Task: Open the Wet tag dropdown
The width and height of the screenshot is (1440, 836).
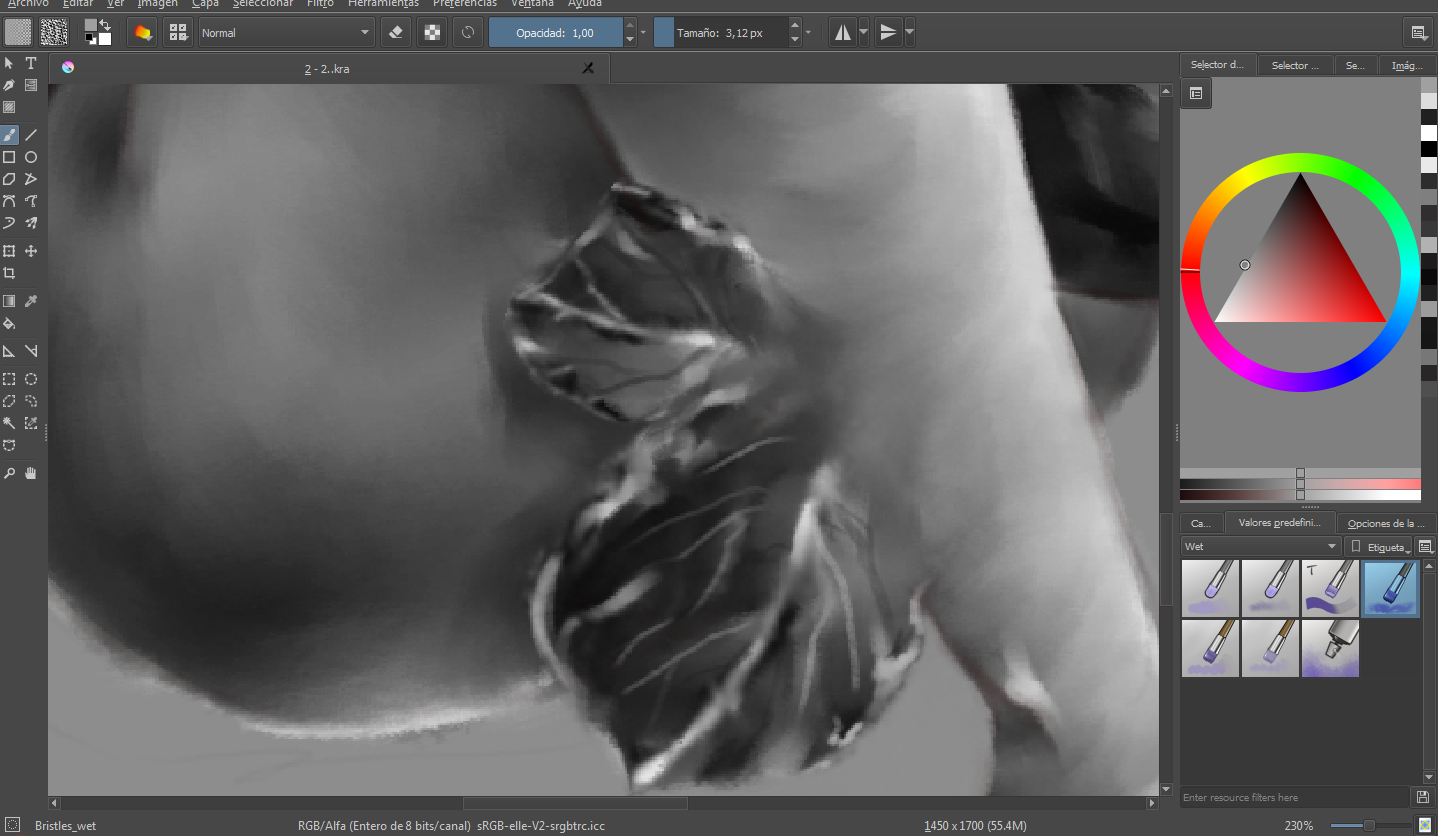Action: tap(1261, 547)
